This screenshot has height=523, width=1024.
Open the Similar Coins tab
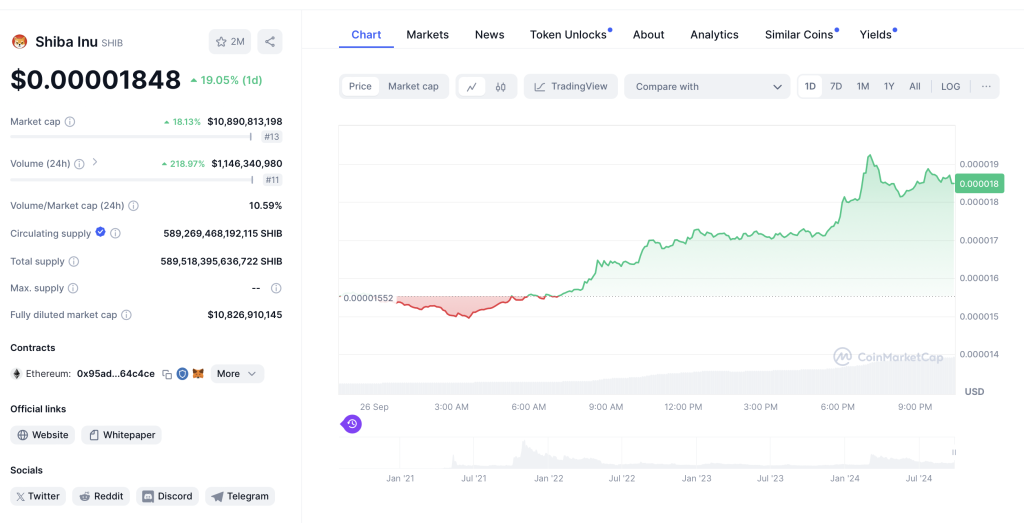pos(799,35)
